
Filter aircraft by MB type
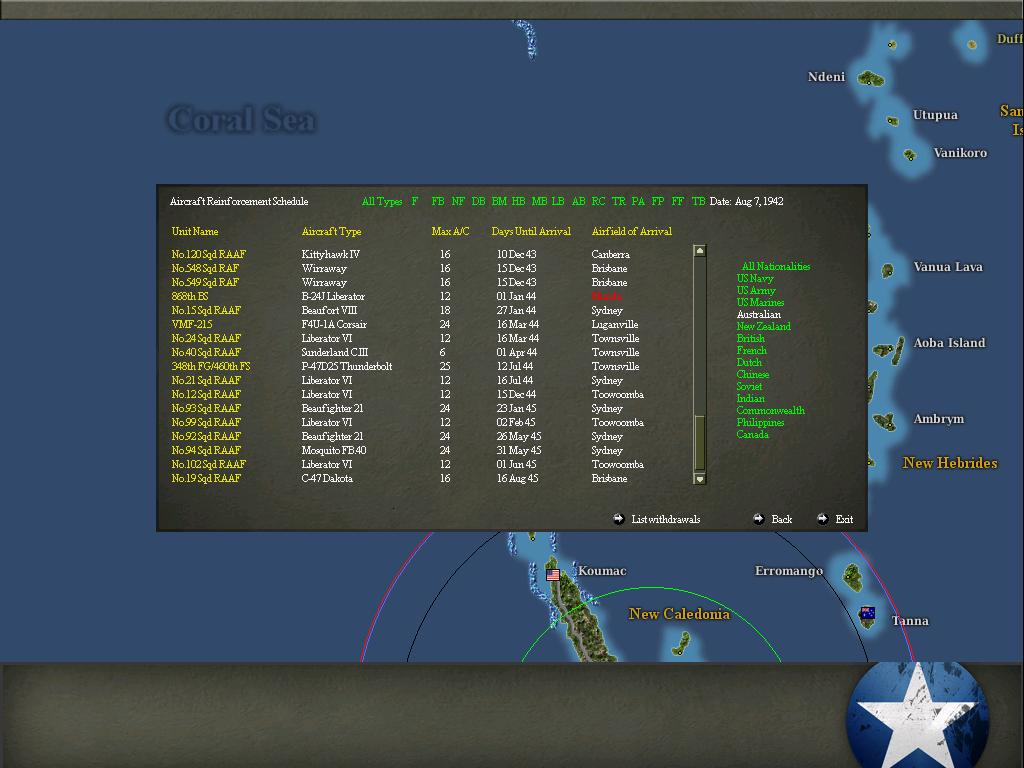[539, 201]
